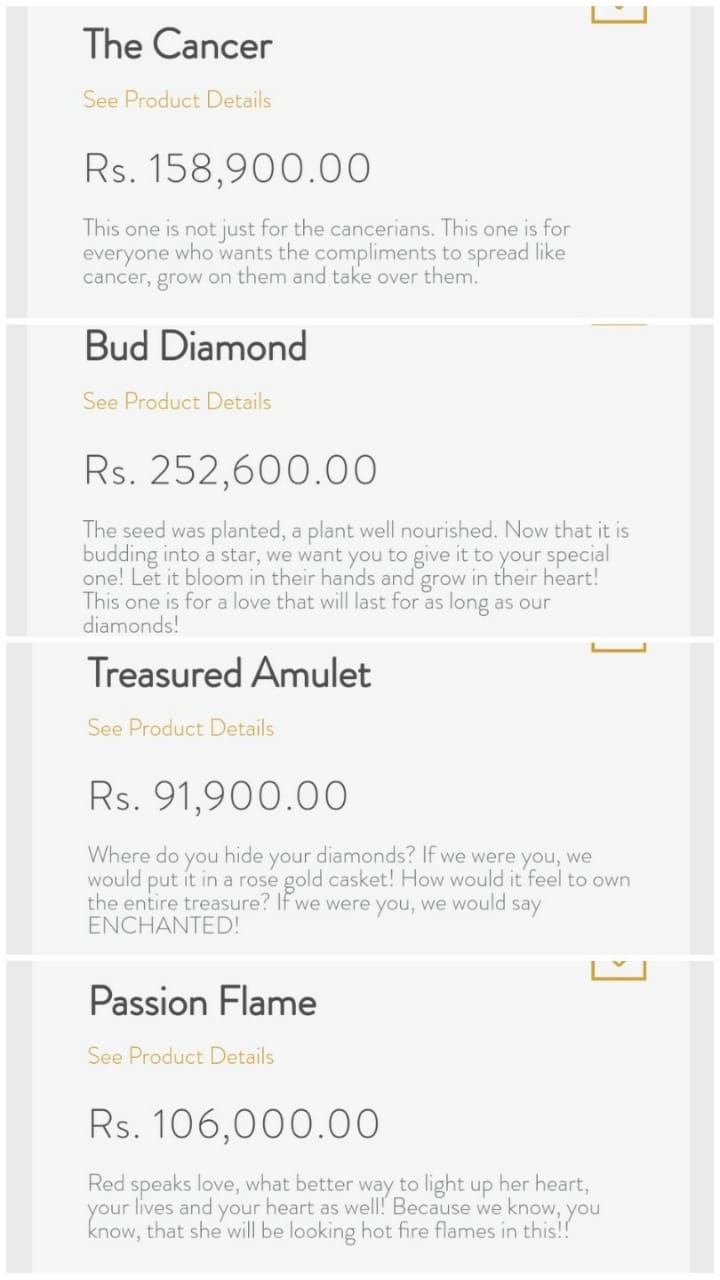View See Product Details under Bud Diamond
720x1280 pixels.
coord(177,402)
